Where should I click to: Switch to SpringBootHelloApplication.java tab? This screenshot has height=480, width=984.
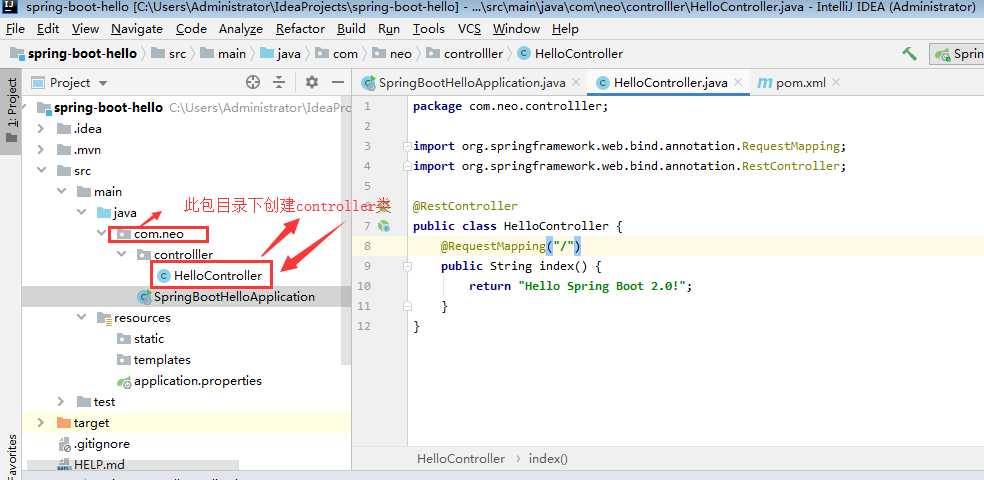tap(472, 83)
